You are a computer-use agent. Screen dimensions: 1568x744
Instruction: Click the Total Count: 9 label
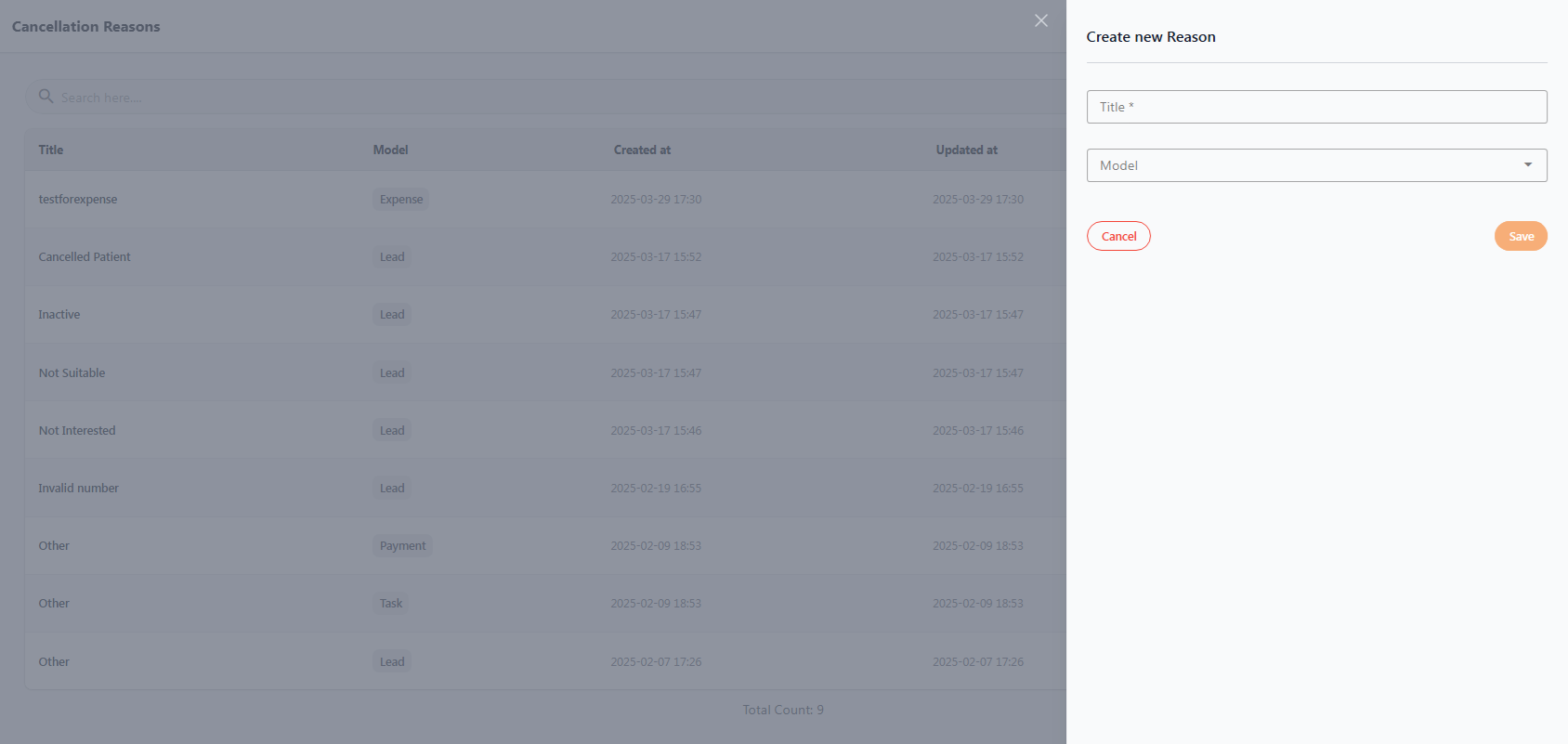click(x=783, y=710)
